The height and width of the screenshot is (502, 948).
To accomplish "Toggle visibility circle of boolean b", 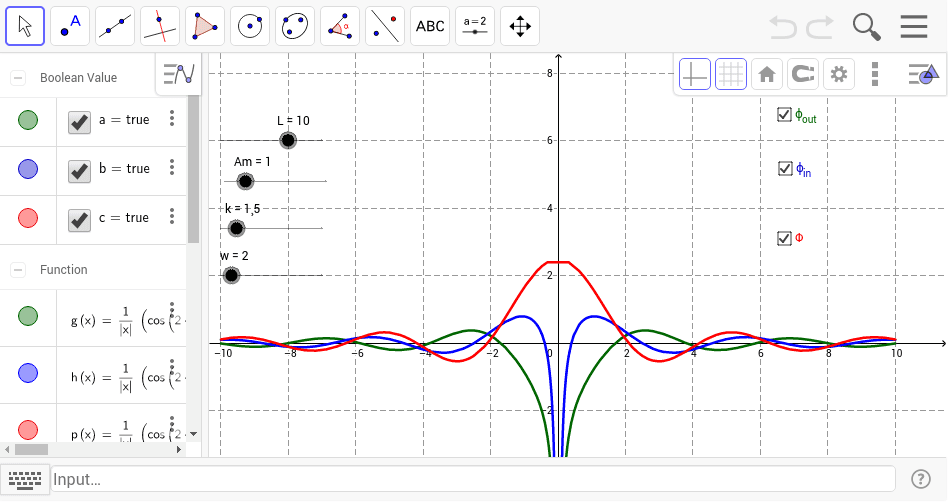I will tap(28, 169).
